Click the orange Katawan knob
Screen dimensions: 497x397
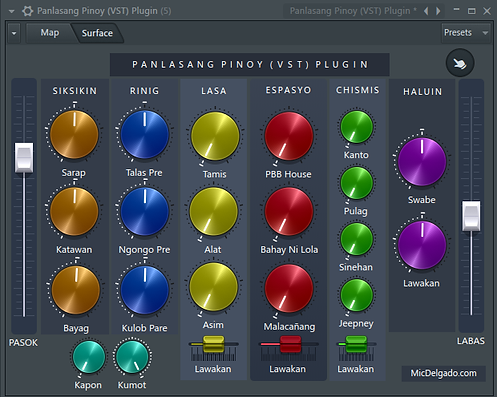[x=74, y=211]
